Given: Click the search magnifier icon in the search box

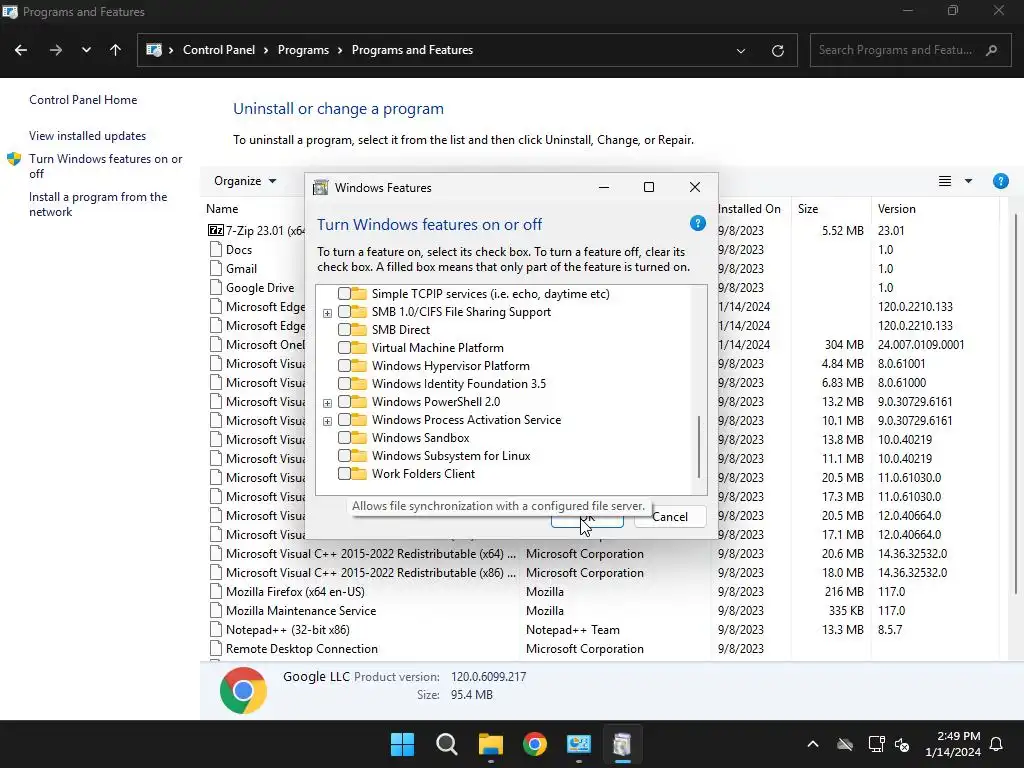Looking at the screenshot, I should [x=991, y=50].
